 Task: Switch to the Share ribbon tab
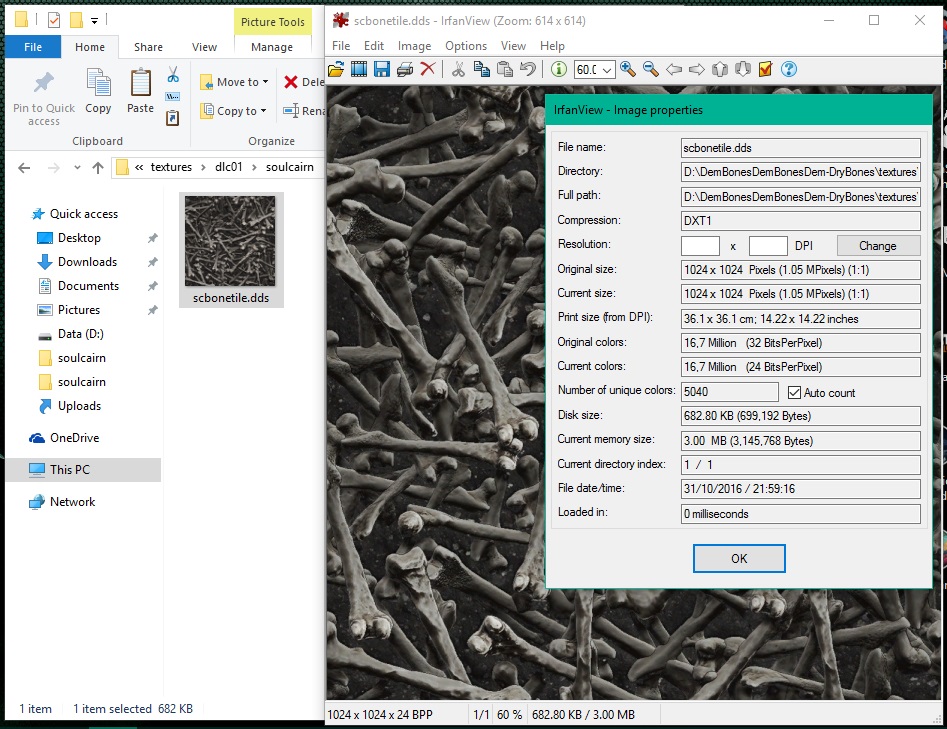point(148,47)
